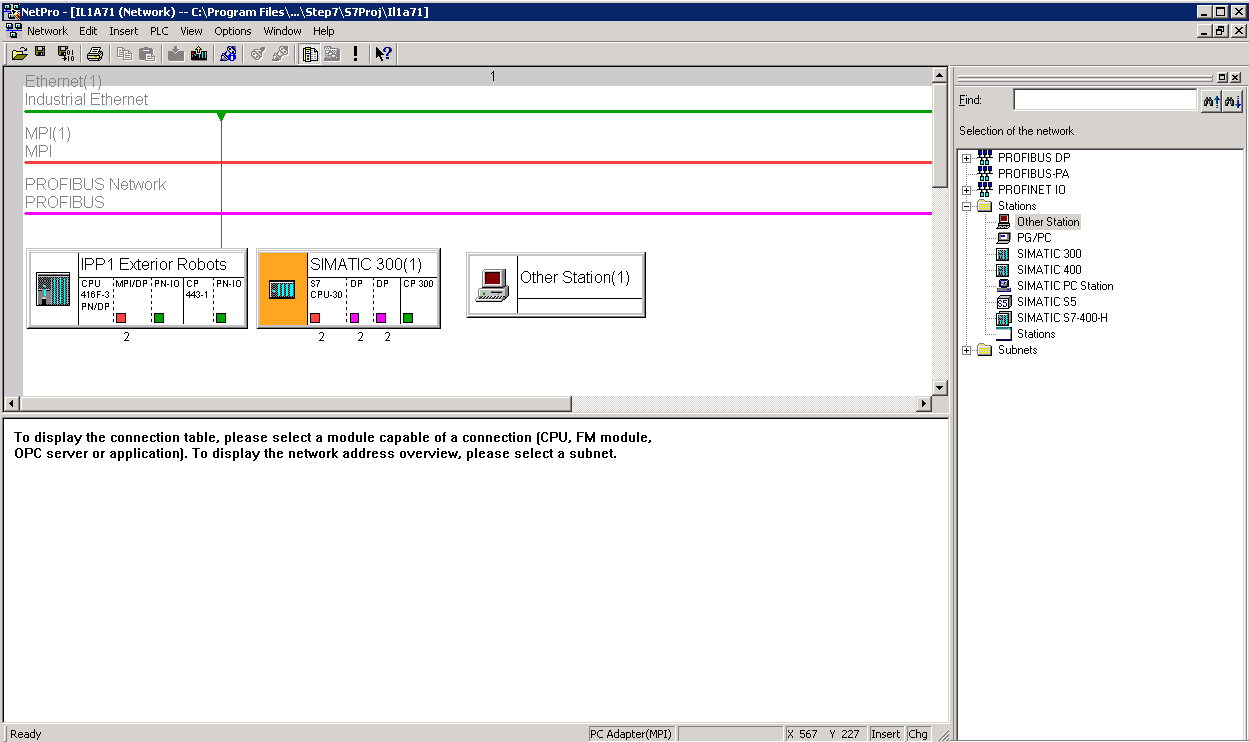Select the SIMATIC S5 icon in the catalog
Image resolution: width=1249 pixels, height=742 pixels.
coord(1003,302)
